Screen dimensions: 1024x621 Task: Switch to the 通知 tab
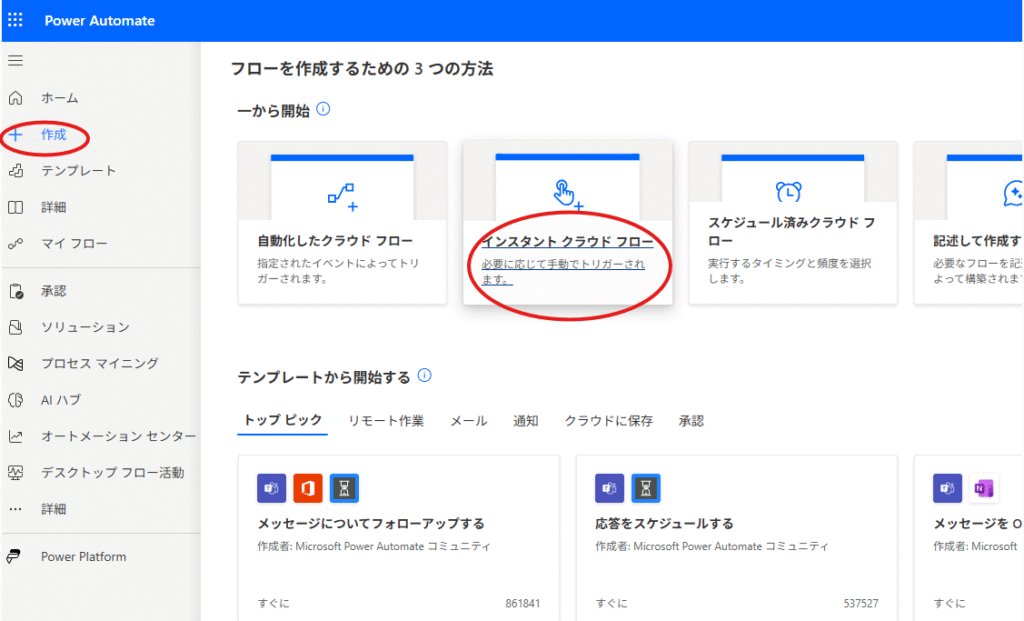pos(526,421)
